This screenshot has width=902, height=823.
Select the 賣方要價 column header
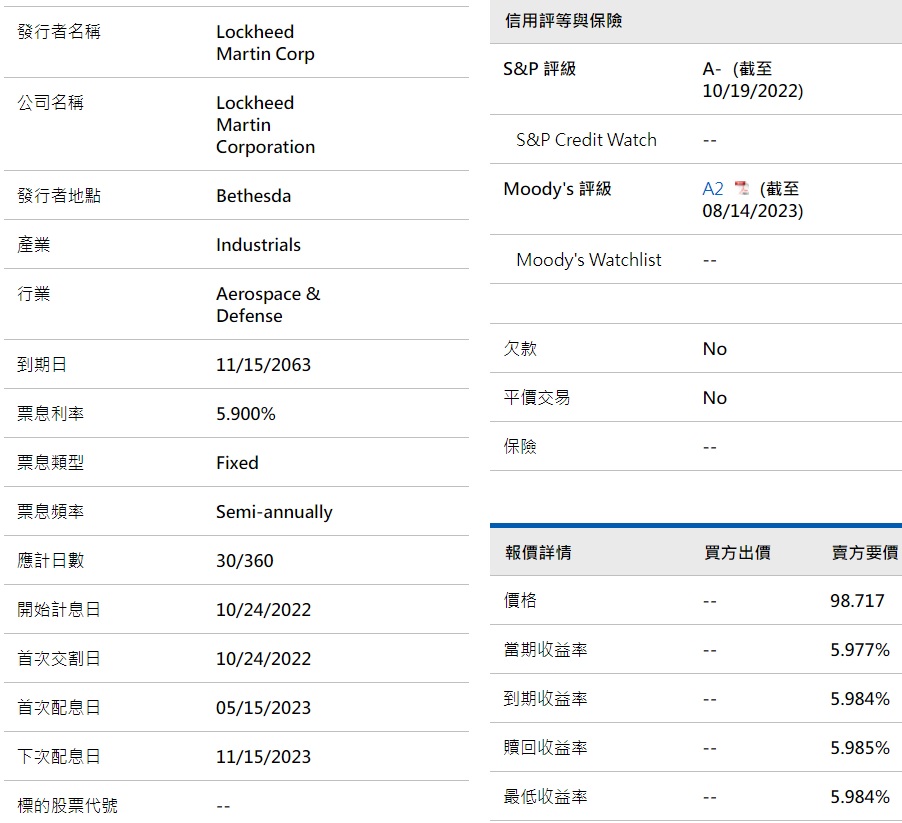[864, 552]
